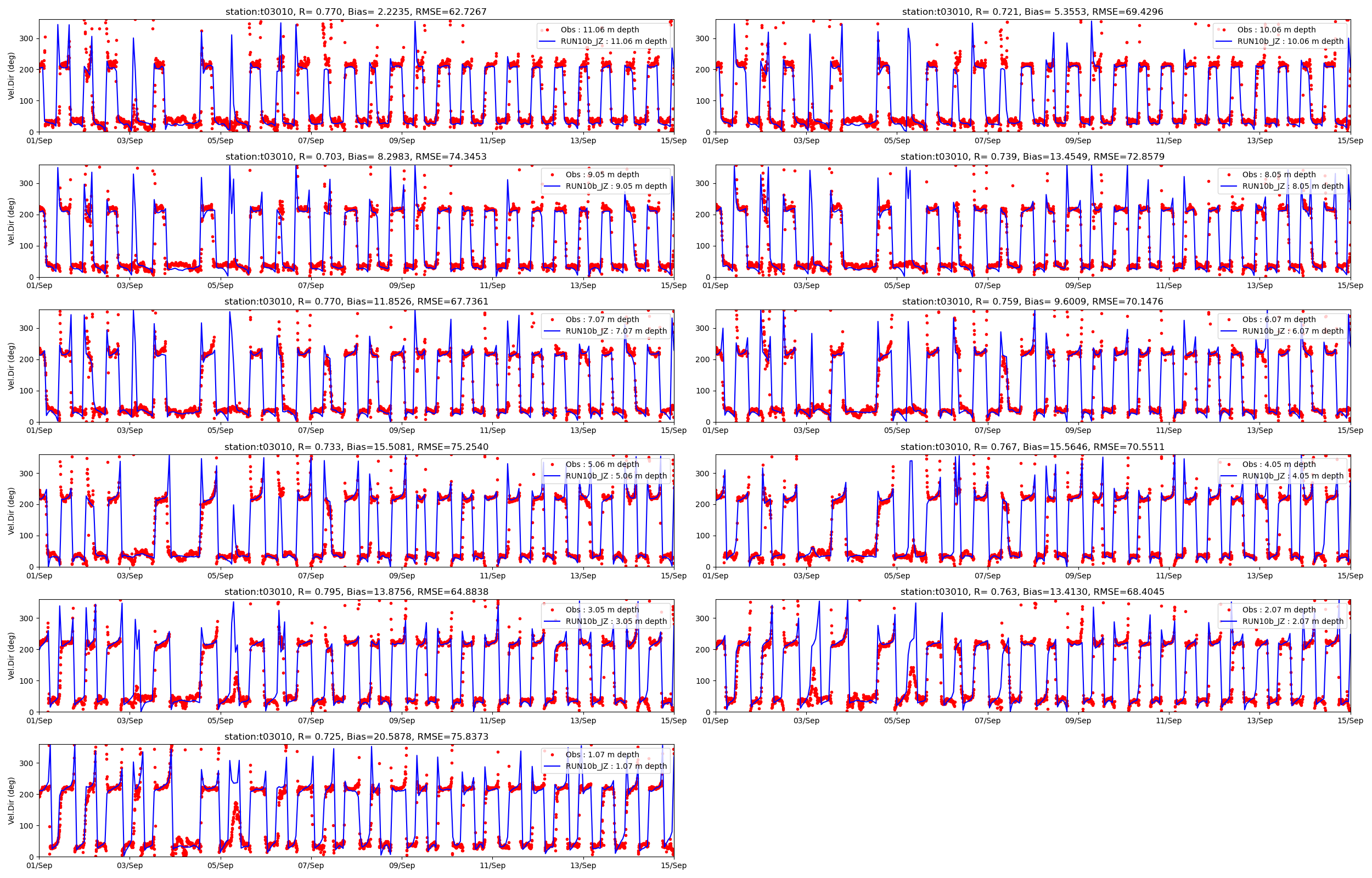Click the blue line marker for RUN10b_JZ 4.05 m depth
The image size is (1372, 878).
click(x=1229, y=475)
